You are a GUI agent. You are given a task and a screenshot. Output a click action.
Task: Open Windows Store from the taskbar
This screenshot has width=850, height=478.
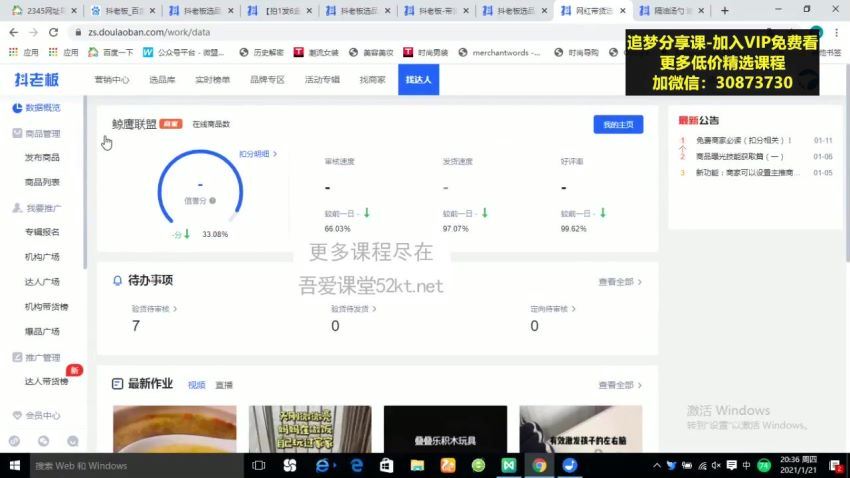point(387,466)
